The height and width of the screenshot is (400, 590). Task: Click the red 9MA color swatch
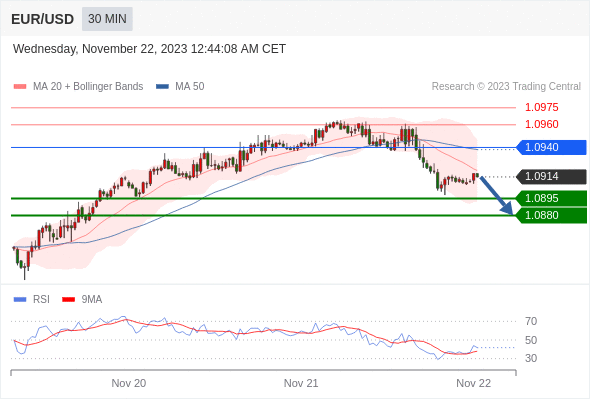coord(68,300)
